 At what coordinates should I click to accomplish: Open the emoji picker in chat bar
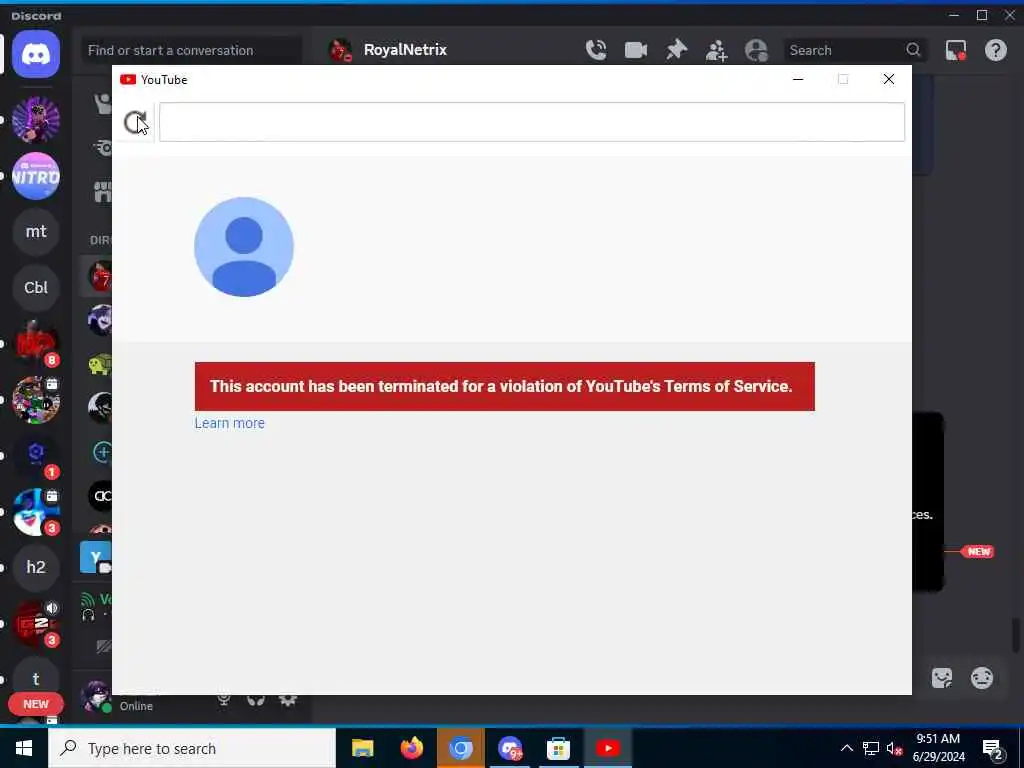click(982, 678)
